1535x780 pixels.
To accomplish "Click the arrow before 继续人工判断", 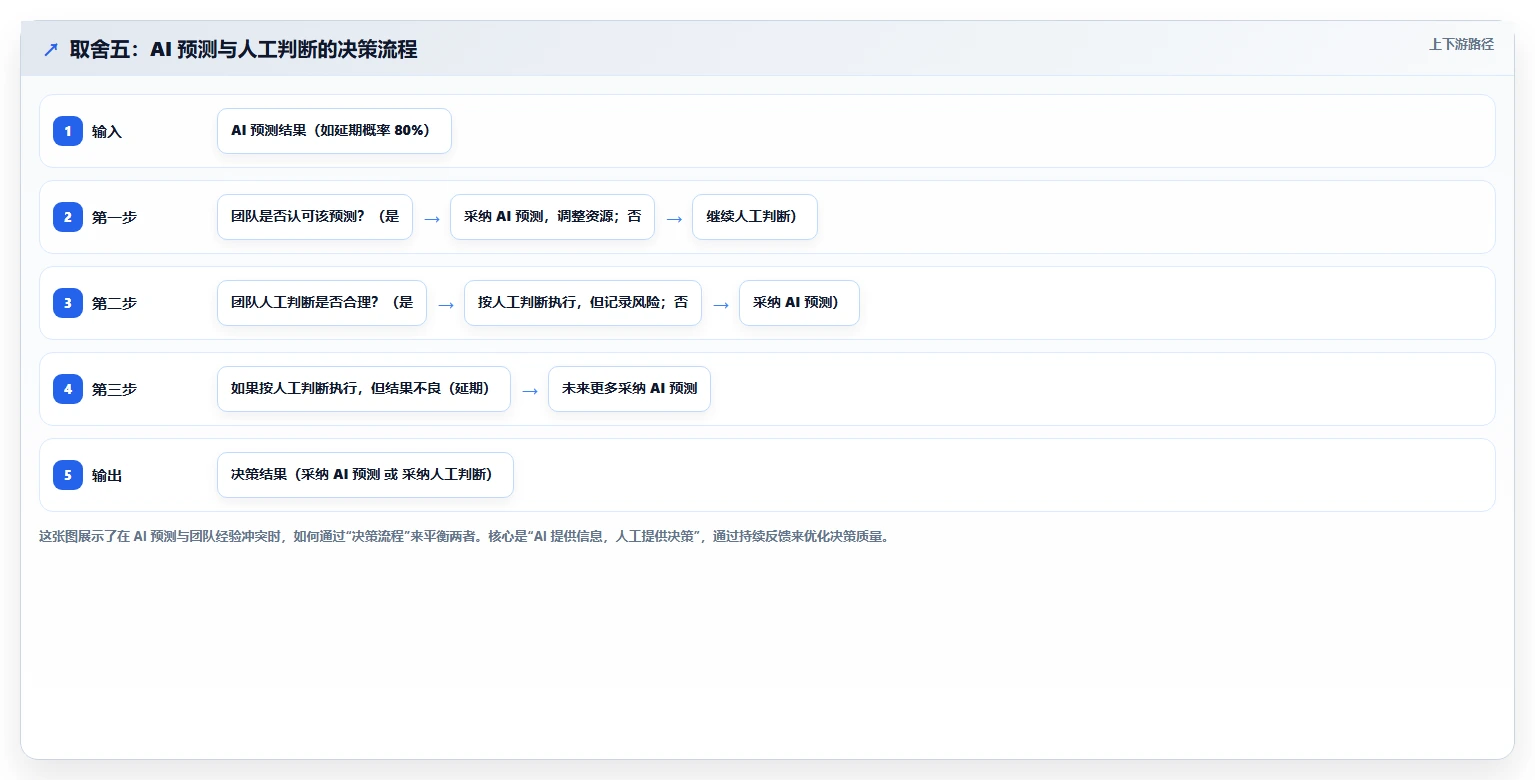I will 674,218.
